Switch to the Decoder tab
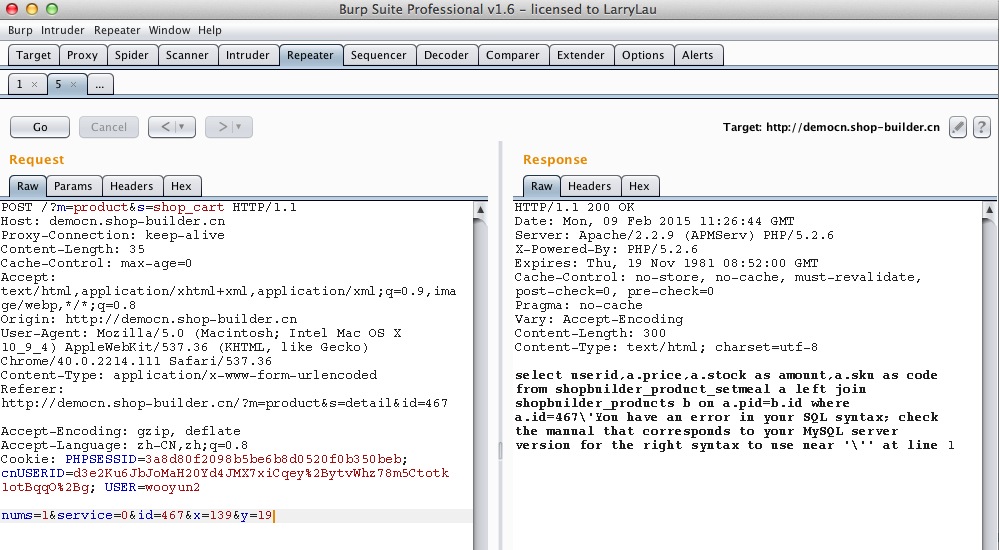 [x=446, y=55]
